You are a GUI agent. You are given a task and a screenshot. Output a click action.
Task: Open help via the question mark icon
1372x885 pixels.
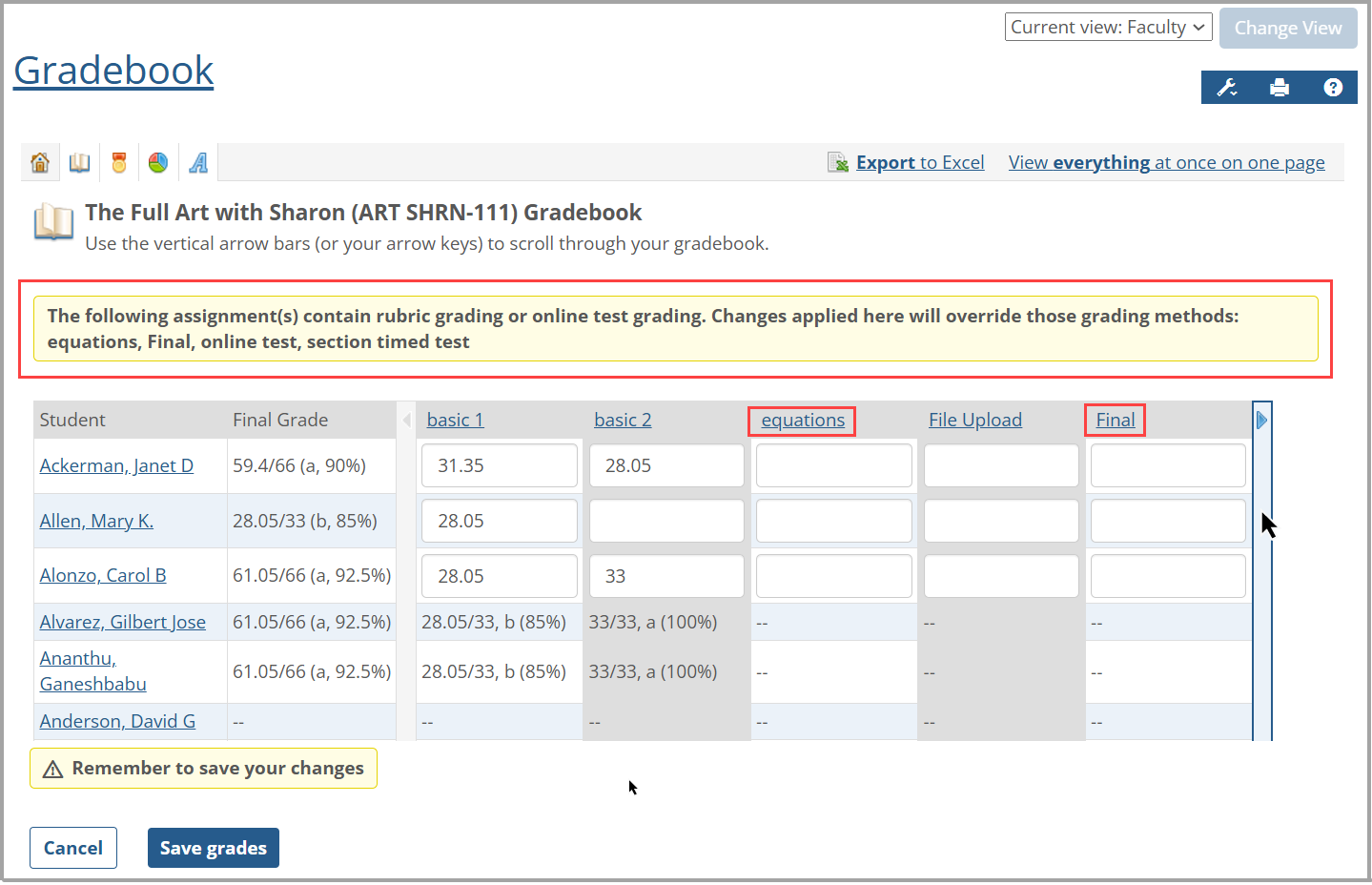(x=1332, y=87)
